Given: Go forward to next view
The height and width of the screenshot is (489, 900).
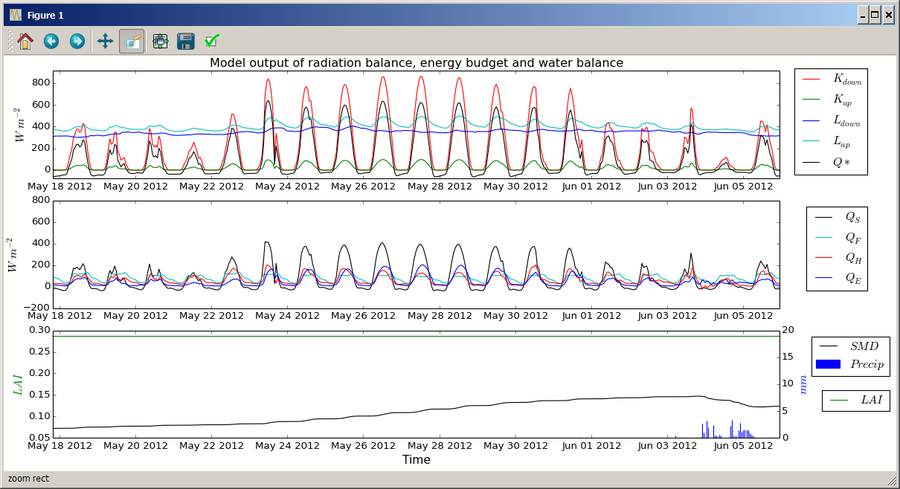Looking at the screenshot, I should click(77, 41).
